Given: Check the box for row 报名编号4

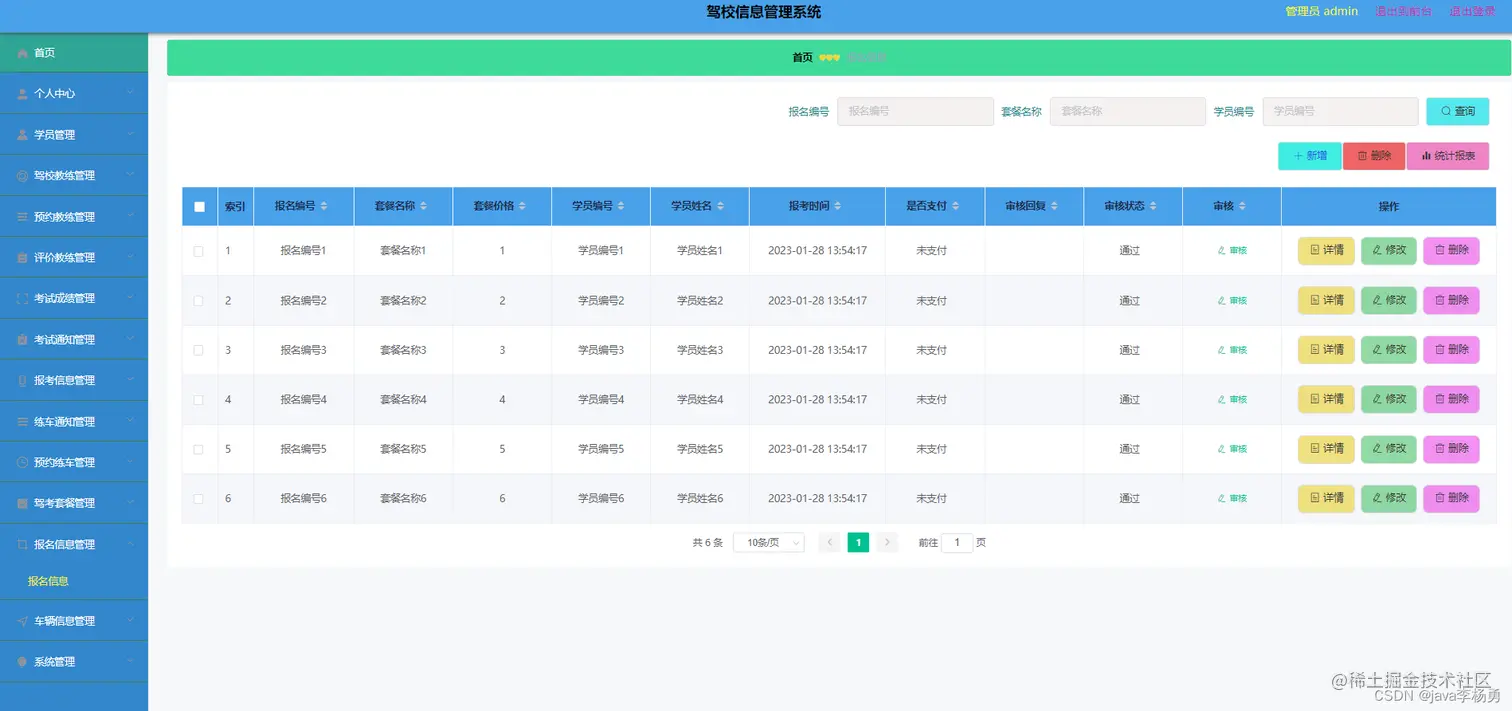Looking at the screenshot, I should (198, 400).
